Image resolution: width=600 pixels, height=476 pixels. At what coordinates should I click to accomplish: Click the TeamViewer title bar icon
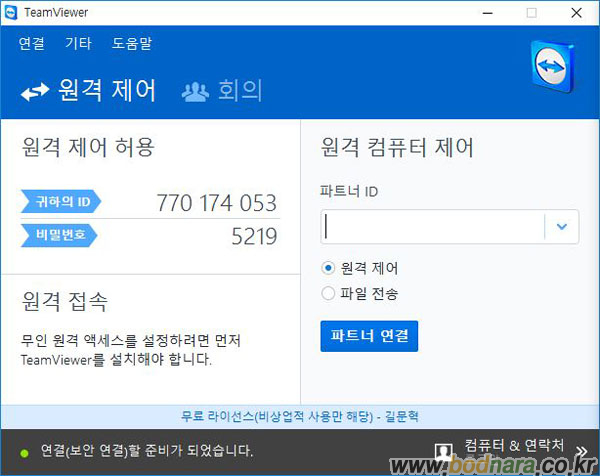point(10,13)
